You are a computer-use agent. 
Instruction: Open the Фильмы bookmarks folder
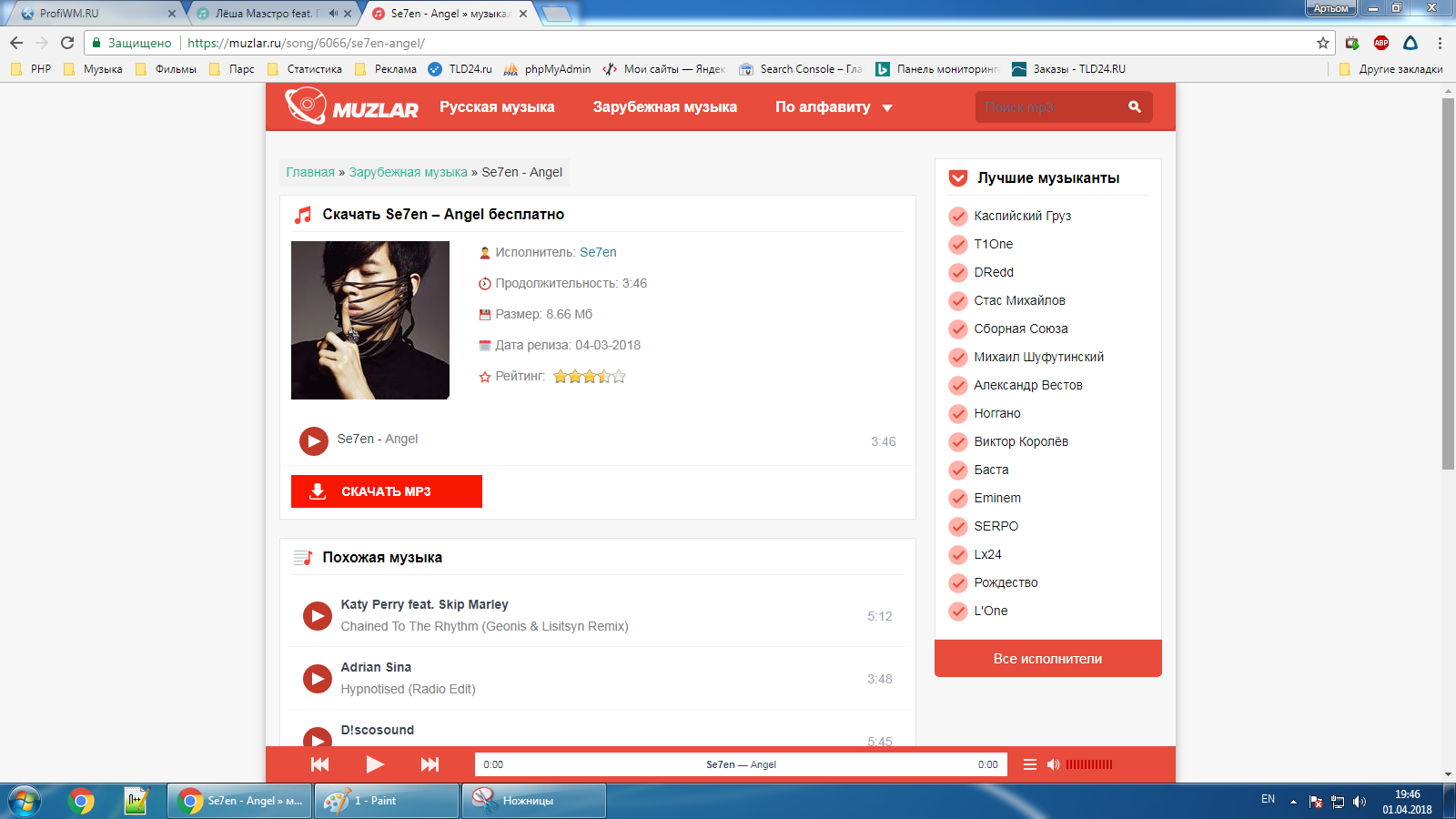(x=166, y=69)
